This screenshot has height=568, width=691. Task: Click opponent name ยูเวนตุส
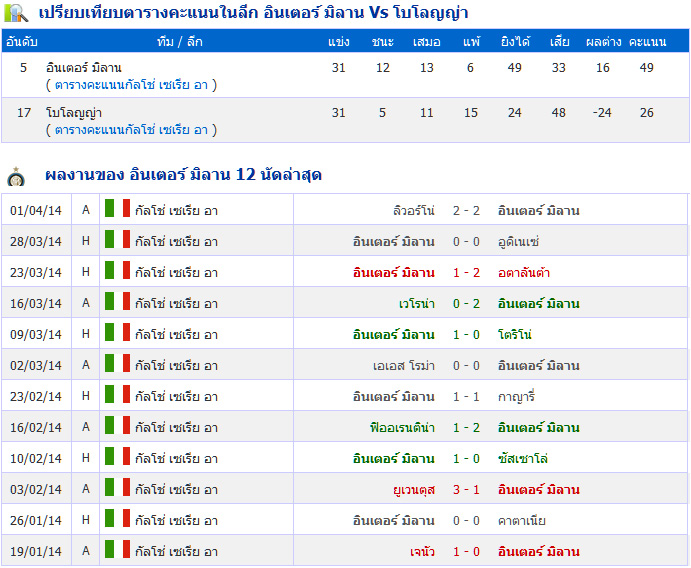coord(414,490)
